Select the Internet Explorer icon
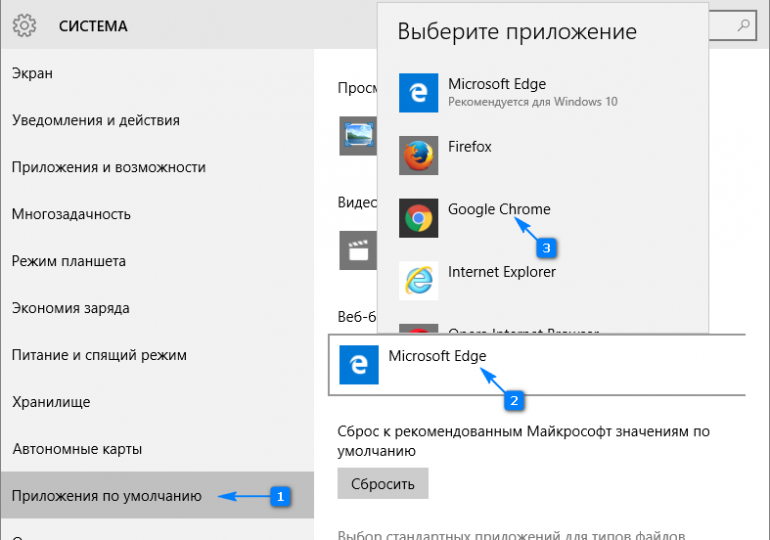 [x=417, y=280]
